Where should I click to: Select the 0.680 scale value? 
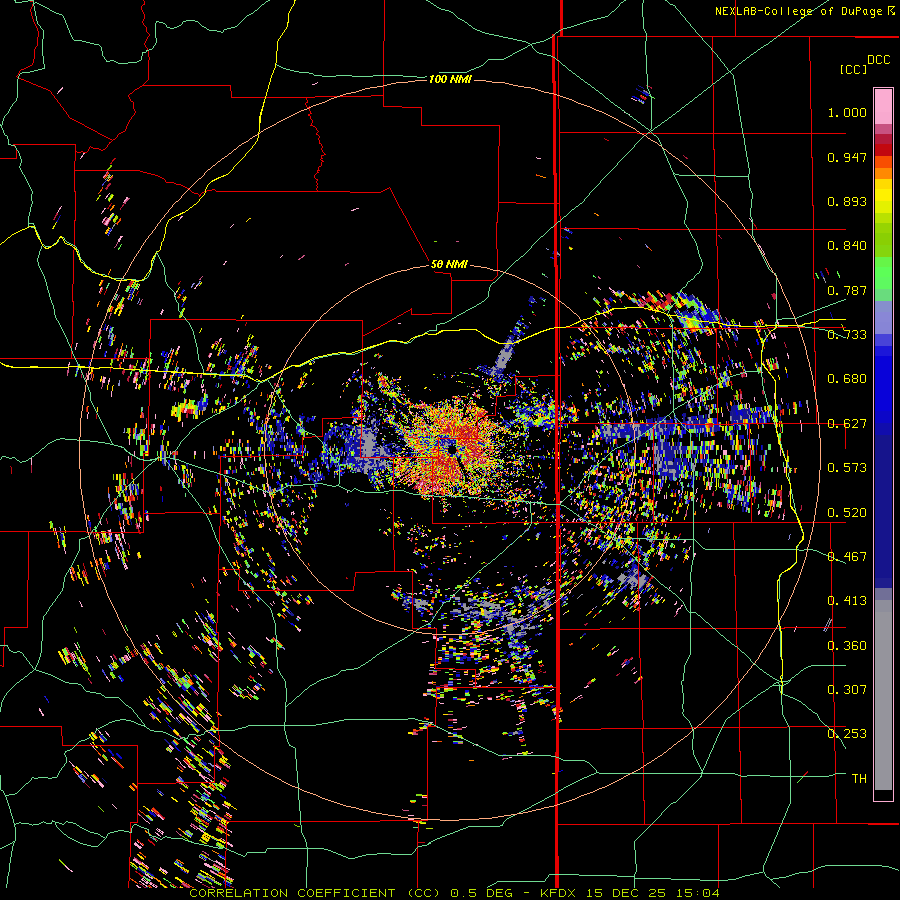847,379
